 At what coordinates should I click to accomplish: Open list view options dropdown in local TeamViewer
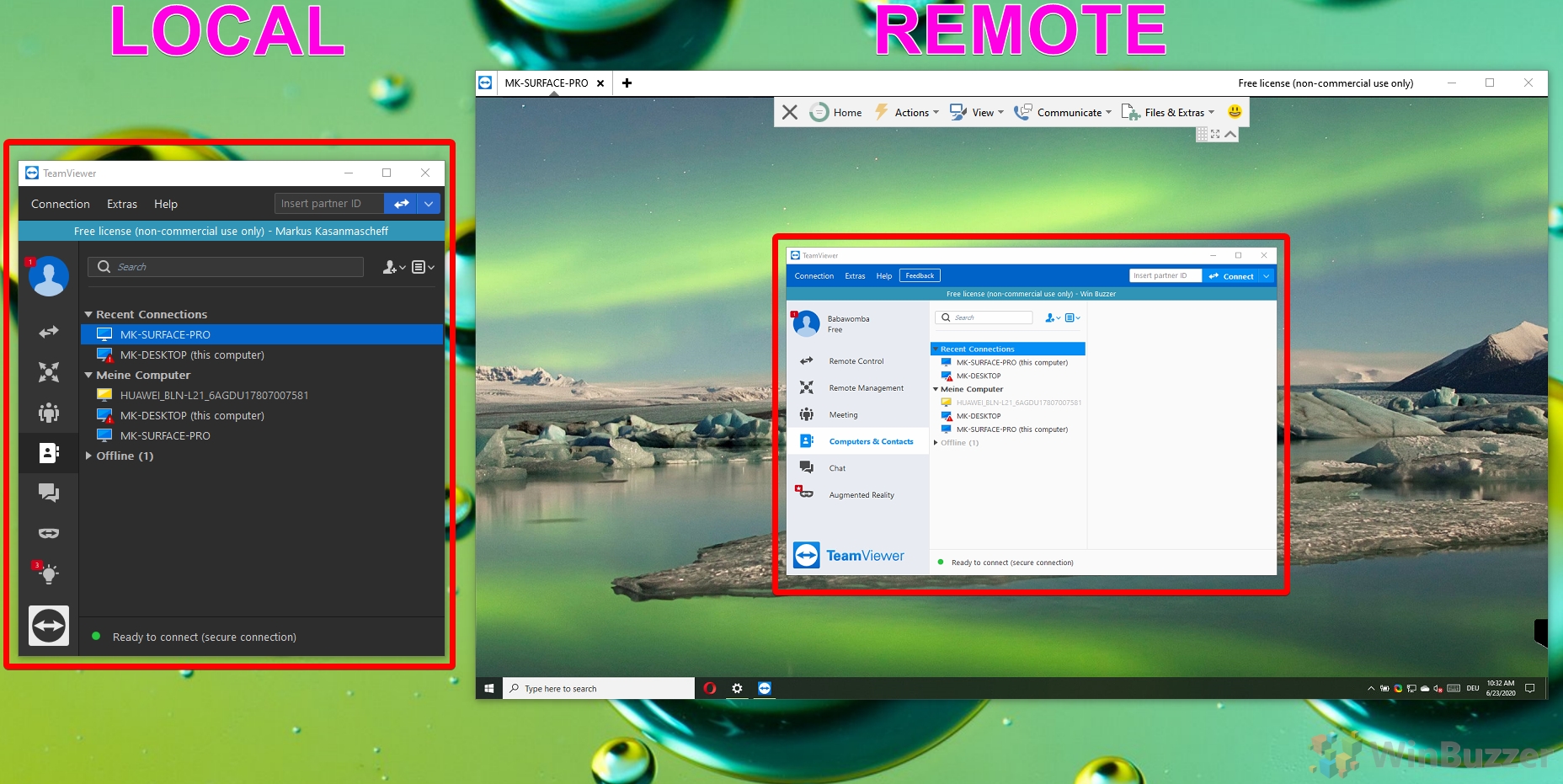[x=423, y=267]
